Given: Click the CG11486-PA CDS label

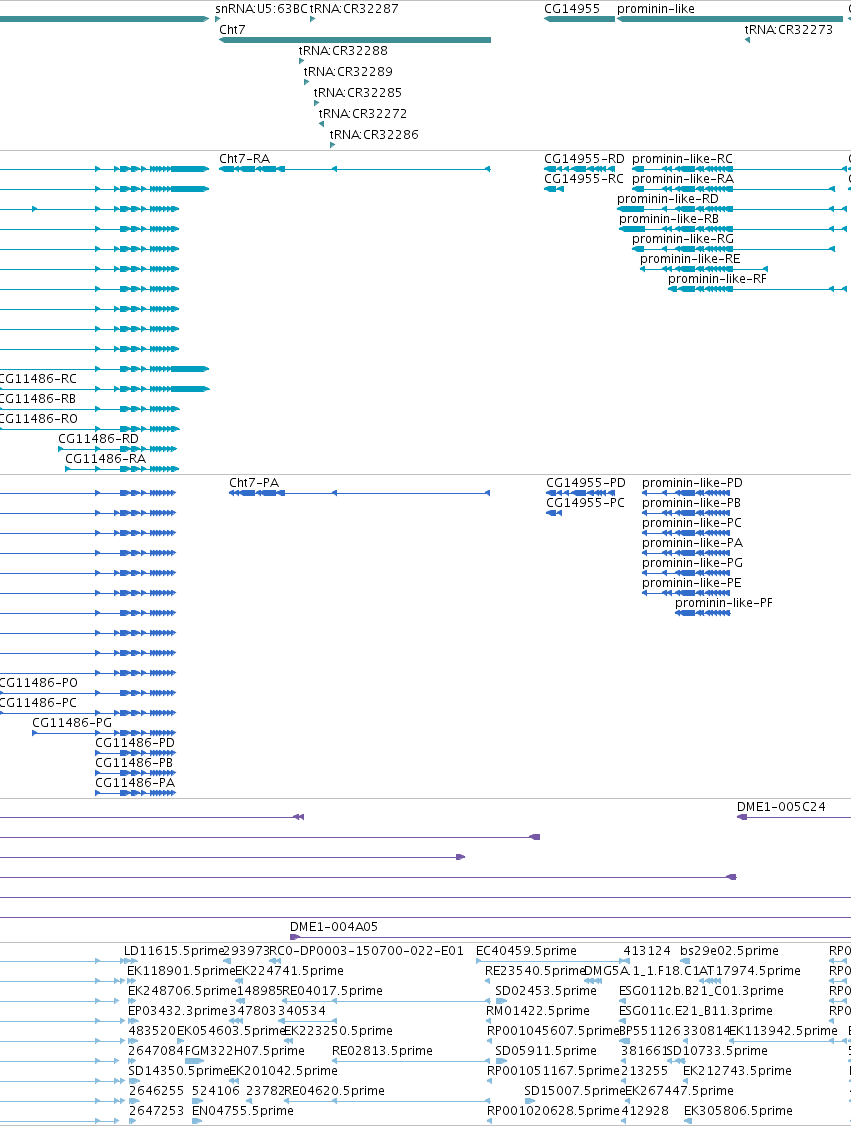Looking at the screenshot, I should point(135,783).
